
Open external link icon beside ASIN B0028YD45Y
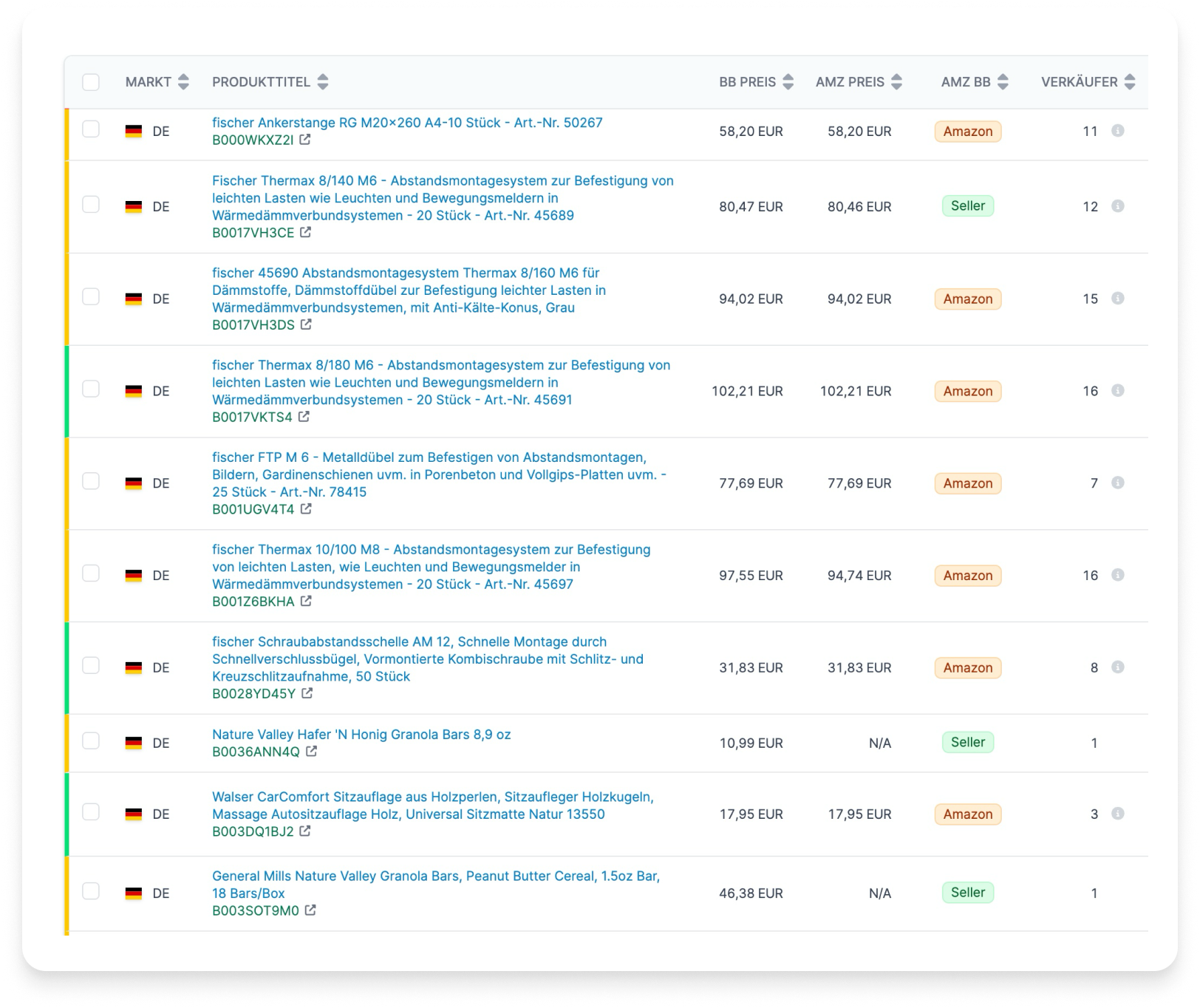(x=307, y=693)
